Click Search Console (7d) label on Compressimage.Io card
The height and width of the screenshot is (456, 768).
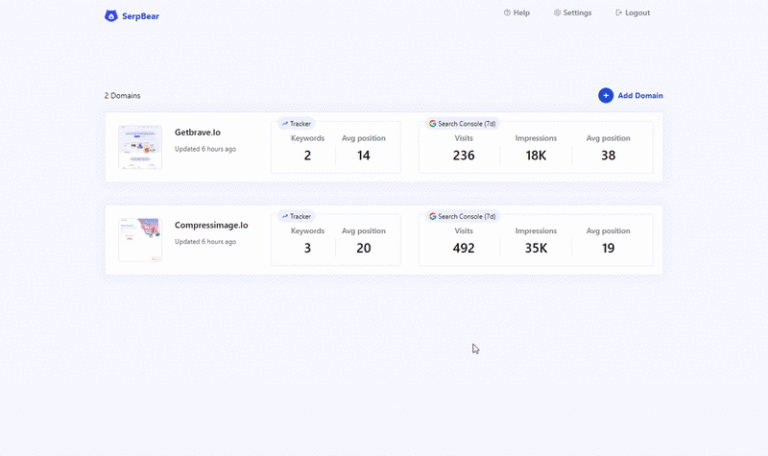pyautogui.click(x=467, y=216)
